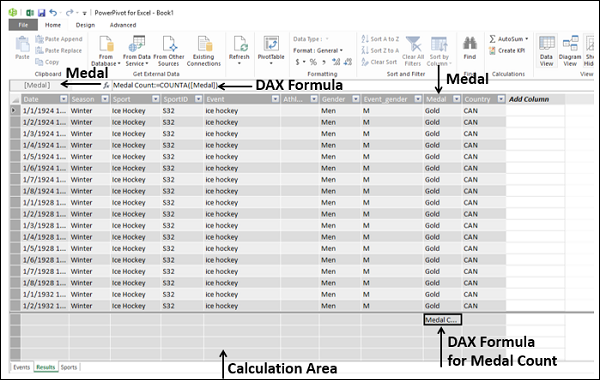Click the Copy button
Screen dimensions: 600x382
[x=47, y=62]
